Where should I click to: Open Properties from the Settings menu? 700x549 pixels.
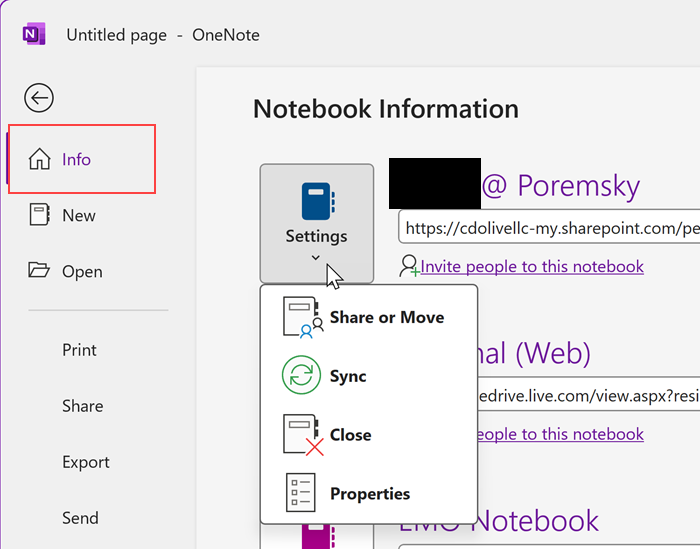tap(369, 493)
